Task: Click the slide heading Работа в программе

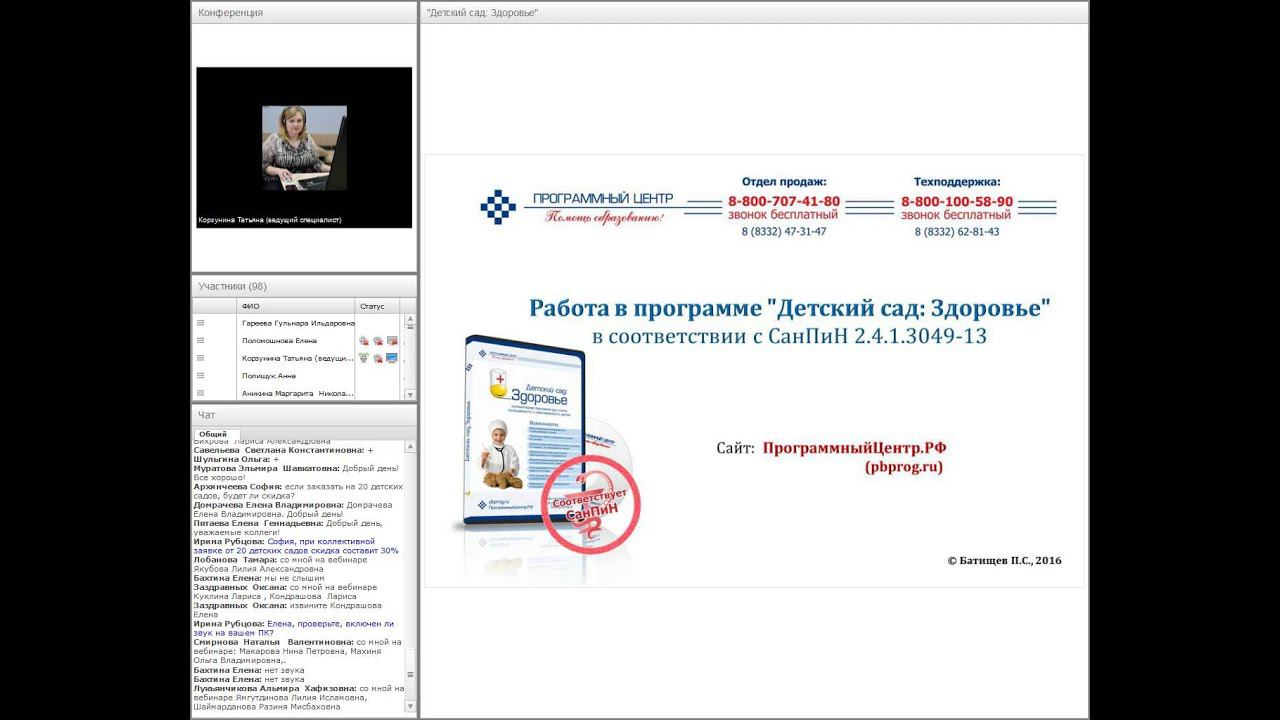Action: click(790, 307)
